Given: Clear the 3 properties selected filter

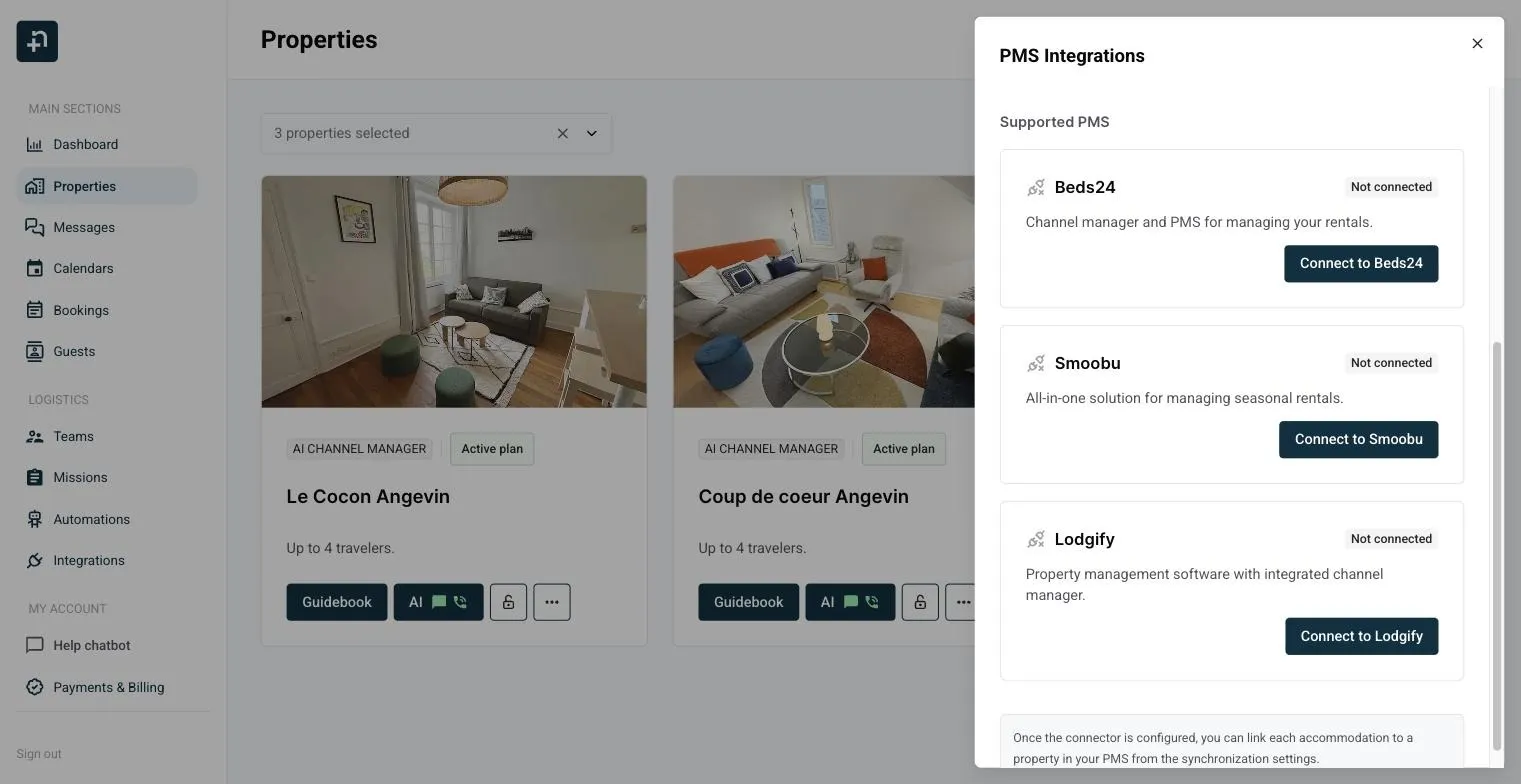Looking at the screenshot, I should [x=563, y=133].
